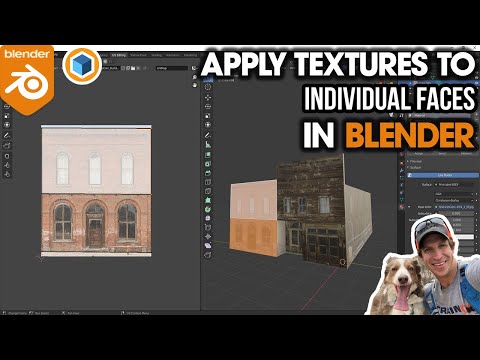The image size is (480, 360).
Task: Expand the Base Color texture settings arrow
Action: (x=410, y=207)
